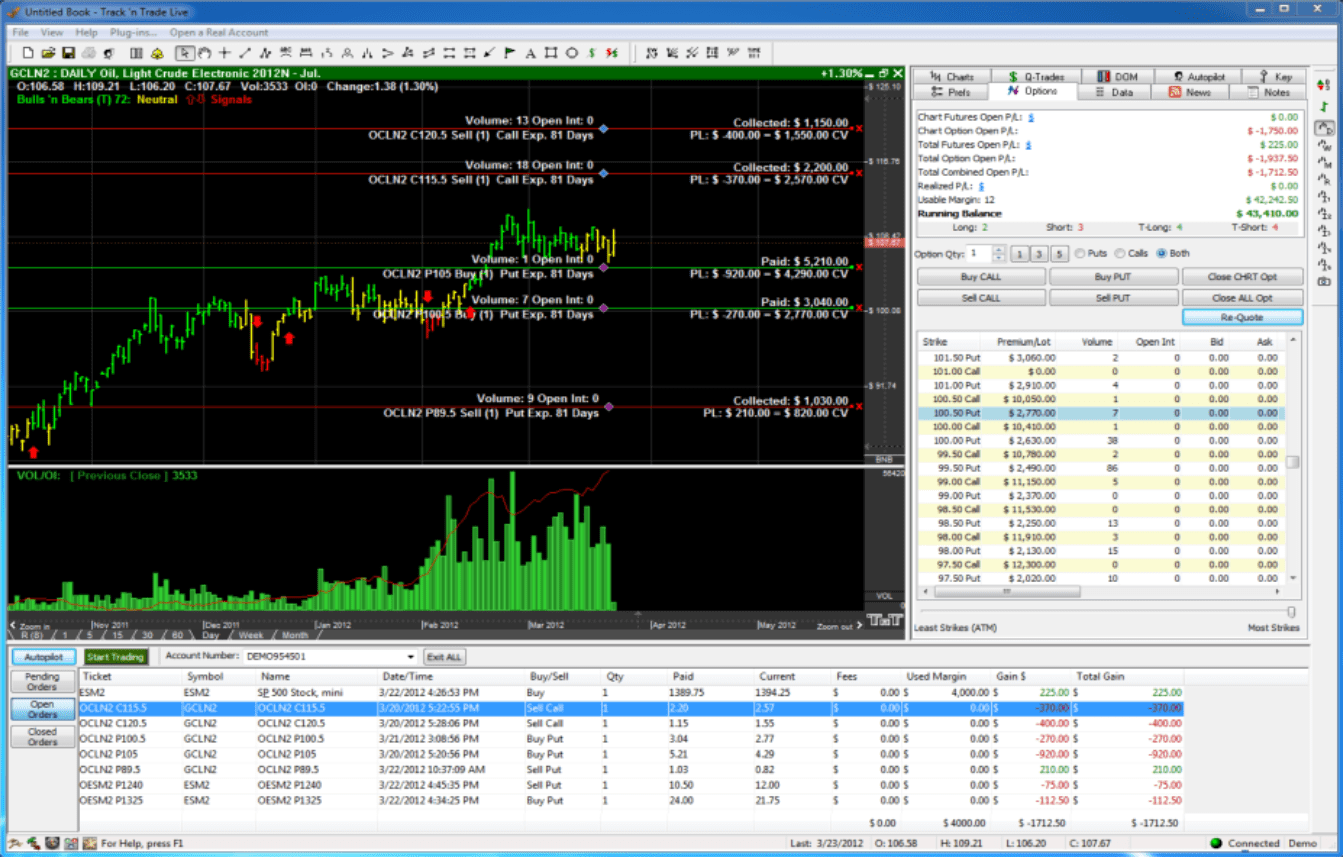
Task: Switch to the Autopilot tab
Action: (1197, 76)
